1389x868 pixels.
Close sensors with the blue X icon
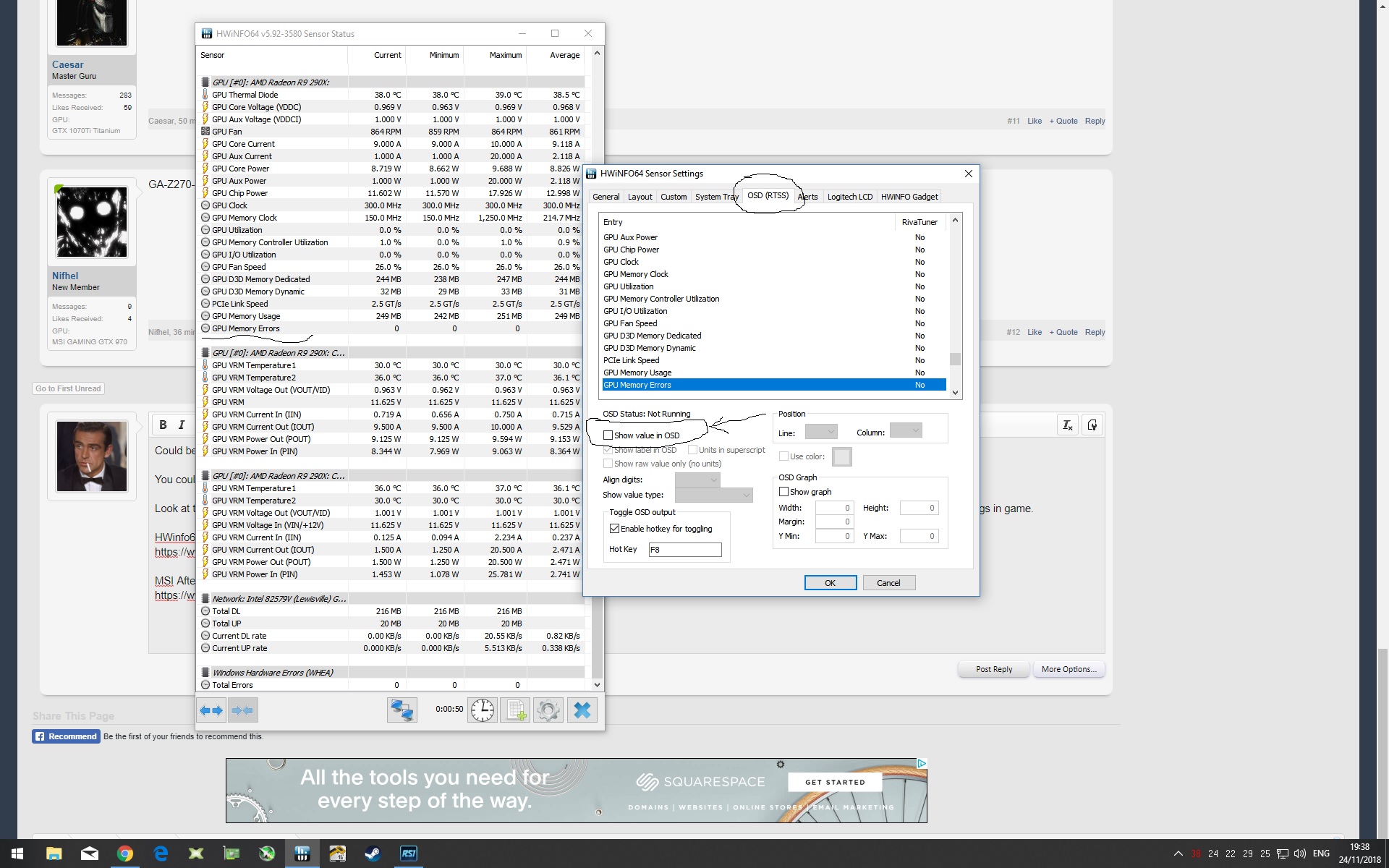point(582,710)
